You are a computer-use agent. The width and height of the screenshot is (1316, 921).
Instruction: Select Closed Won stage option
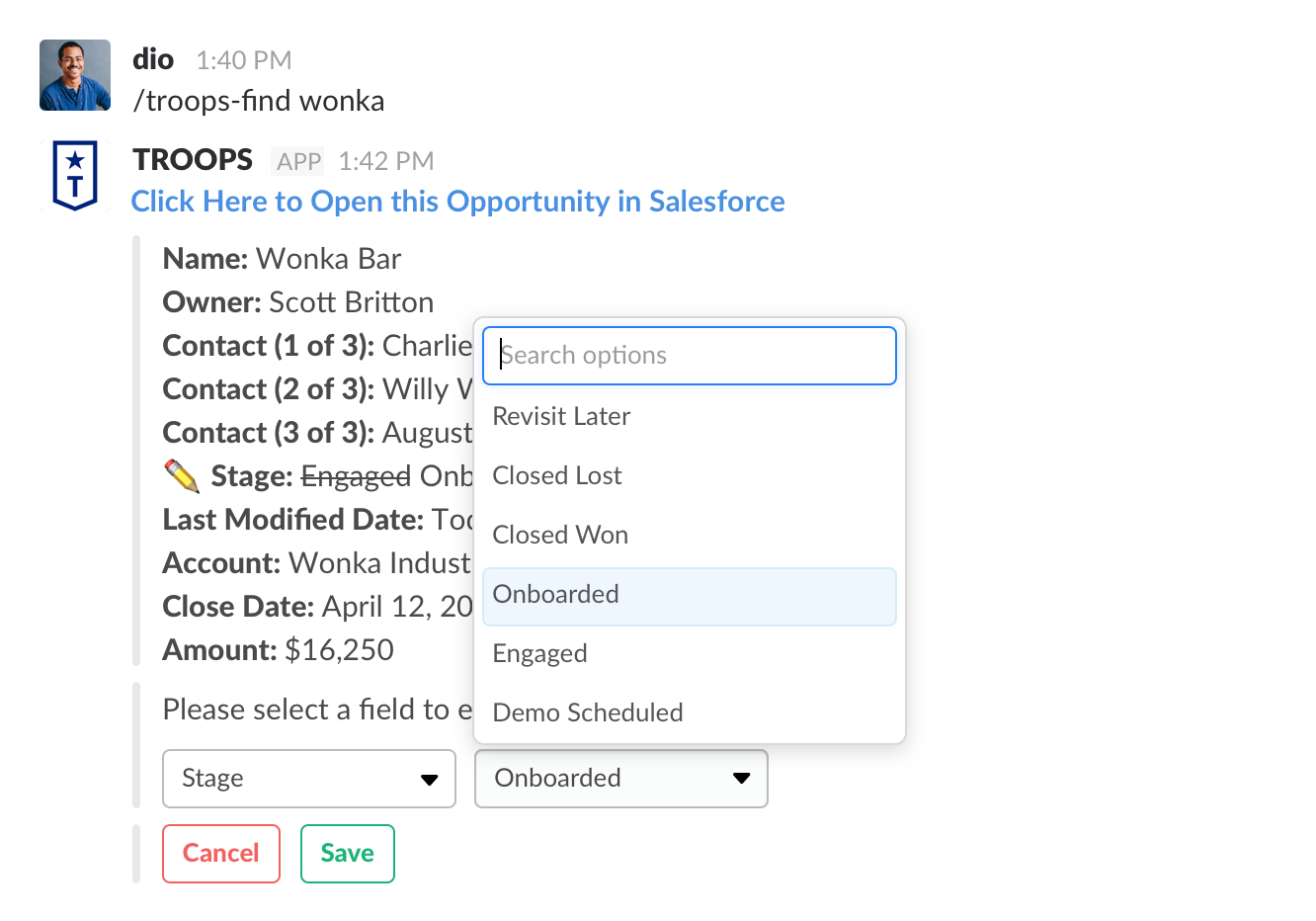pyautogui.click(x=560, y=535)
